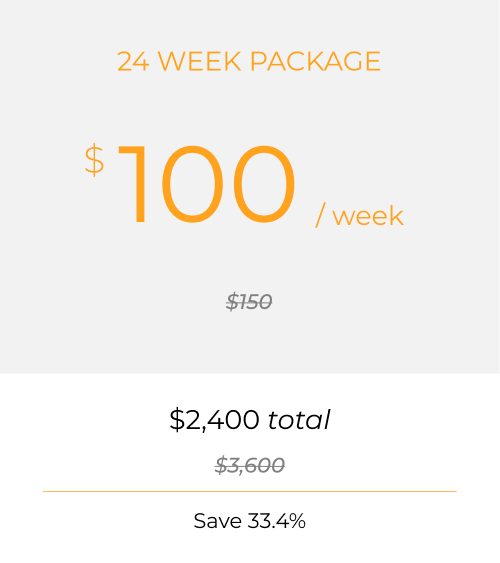Select the number "24" in the heading
500x563 pixels.
coord(133,61)
